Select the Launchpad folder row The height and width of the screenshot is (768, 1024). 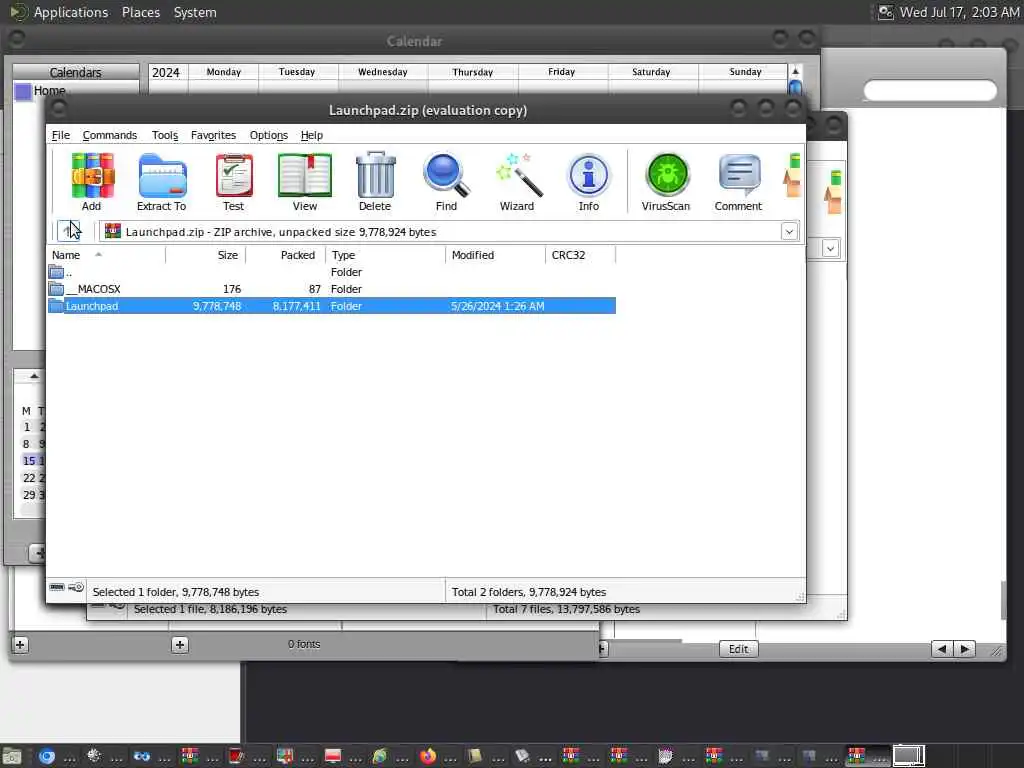332,306
